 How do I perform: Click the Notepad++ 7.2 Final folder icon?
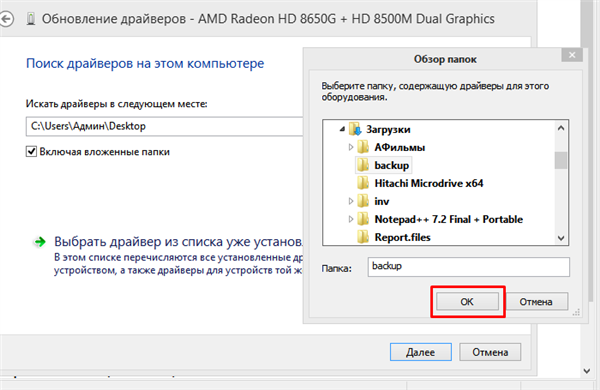coord(363,219)
